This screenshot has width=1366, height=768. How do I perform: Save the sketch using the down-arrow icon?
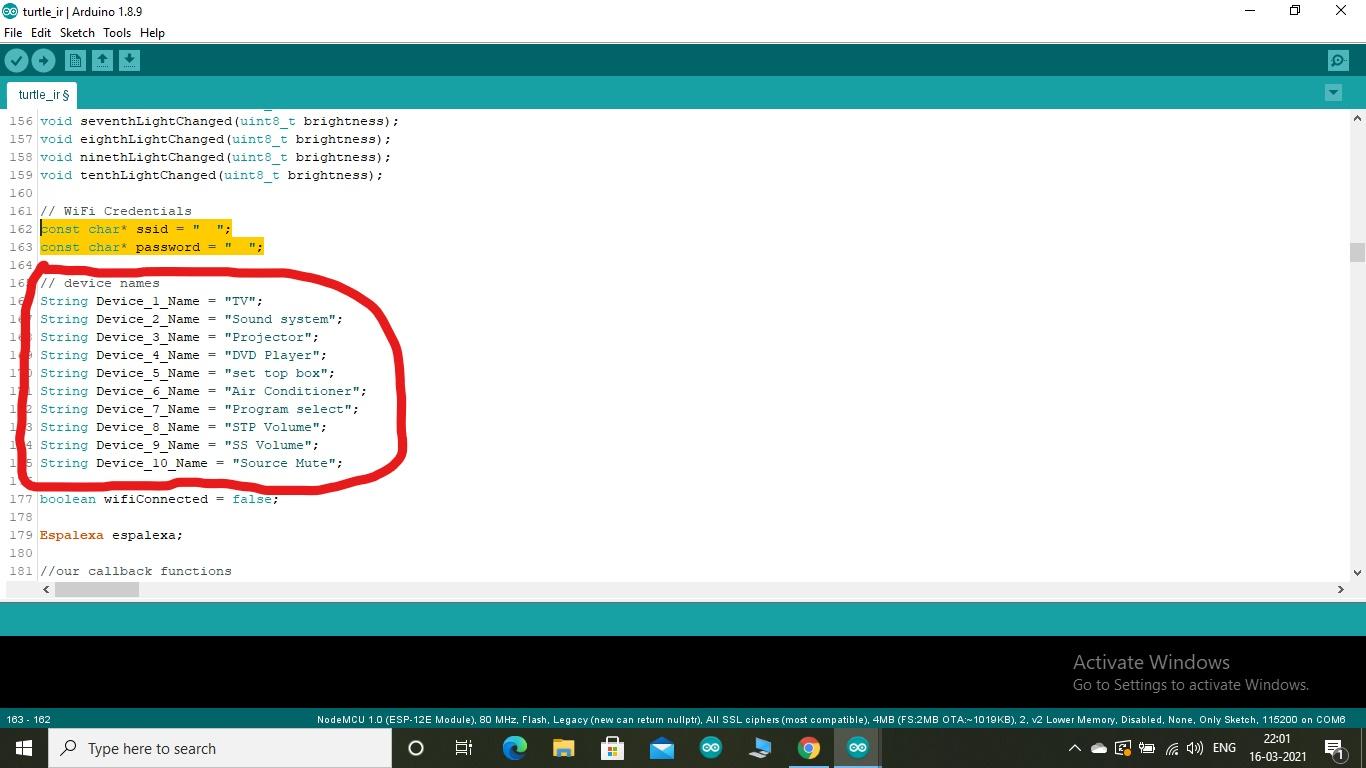[129, 60]
